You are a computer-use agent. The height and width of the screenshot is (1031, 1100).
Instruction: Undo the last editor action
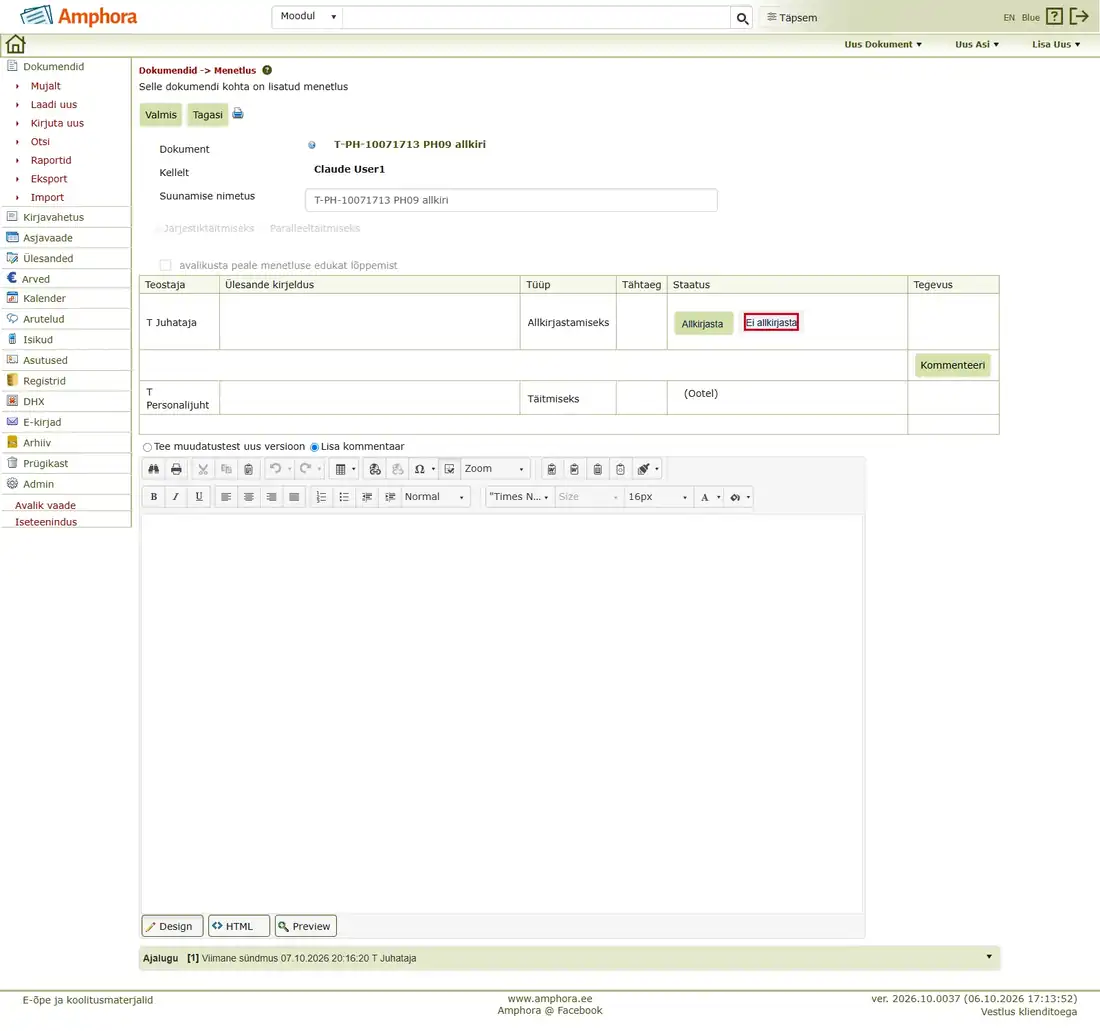pyautogui.click(x=276, y=469)
